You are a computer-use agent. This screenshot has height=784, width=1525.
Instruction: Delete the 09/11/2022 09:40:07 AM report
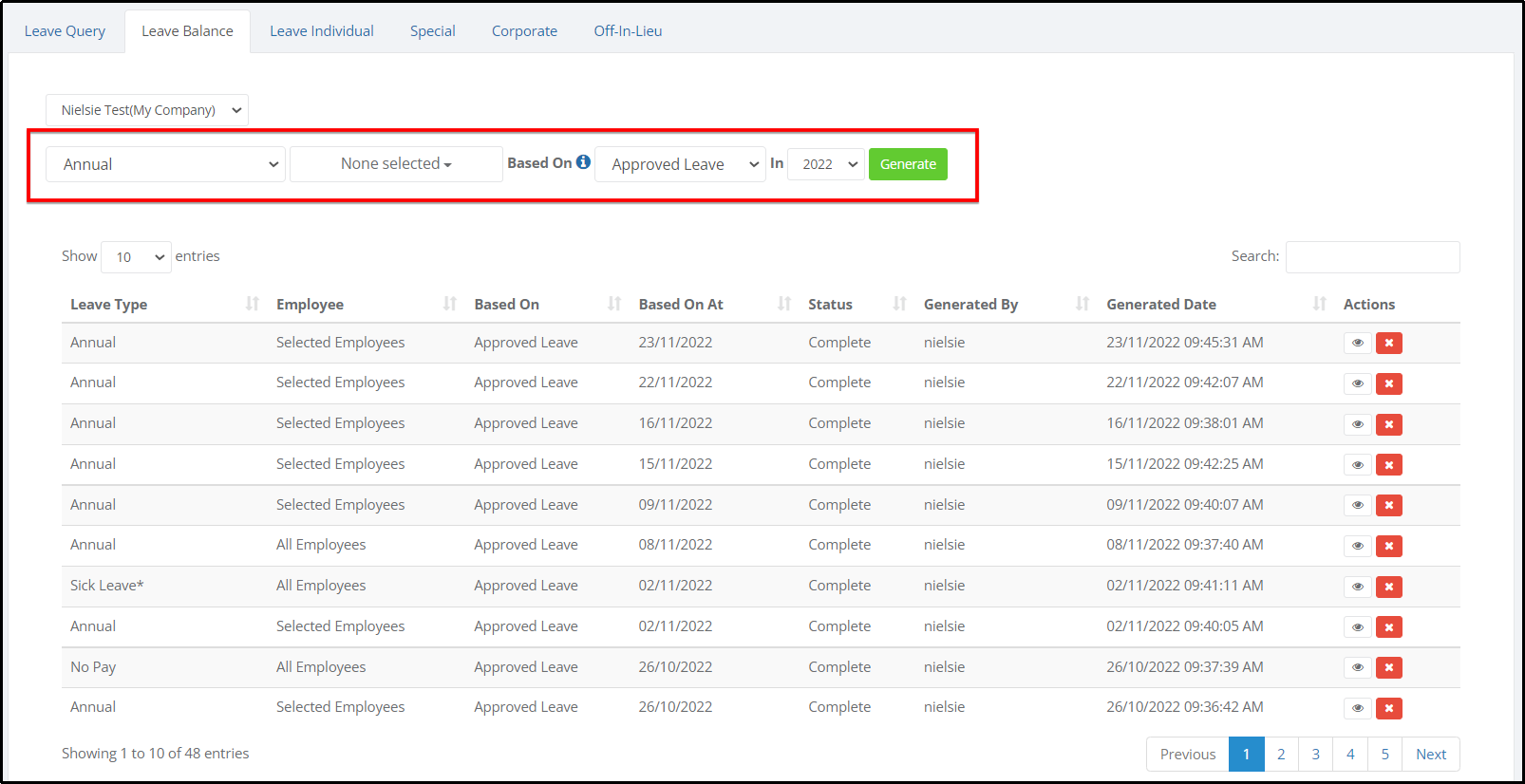coord(1389,505)
